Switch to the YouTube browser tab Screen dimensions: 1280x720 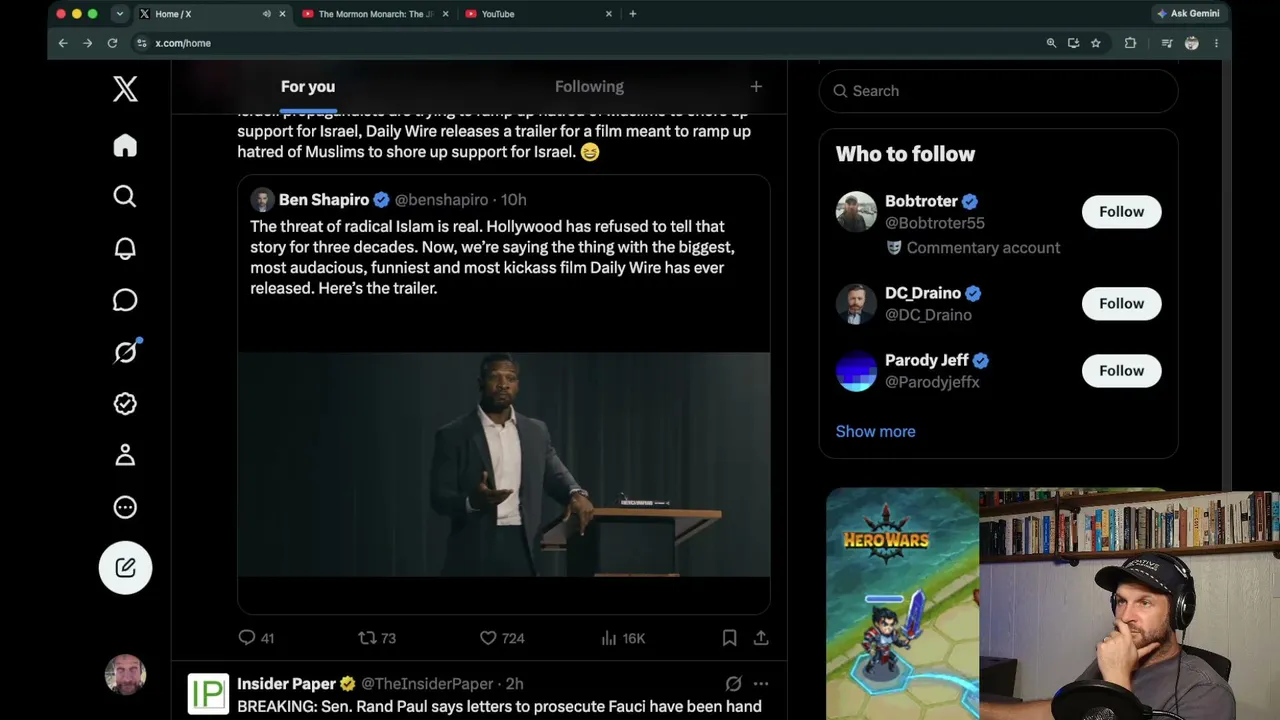(x=540, y=14)
